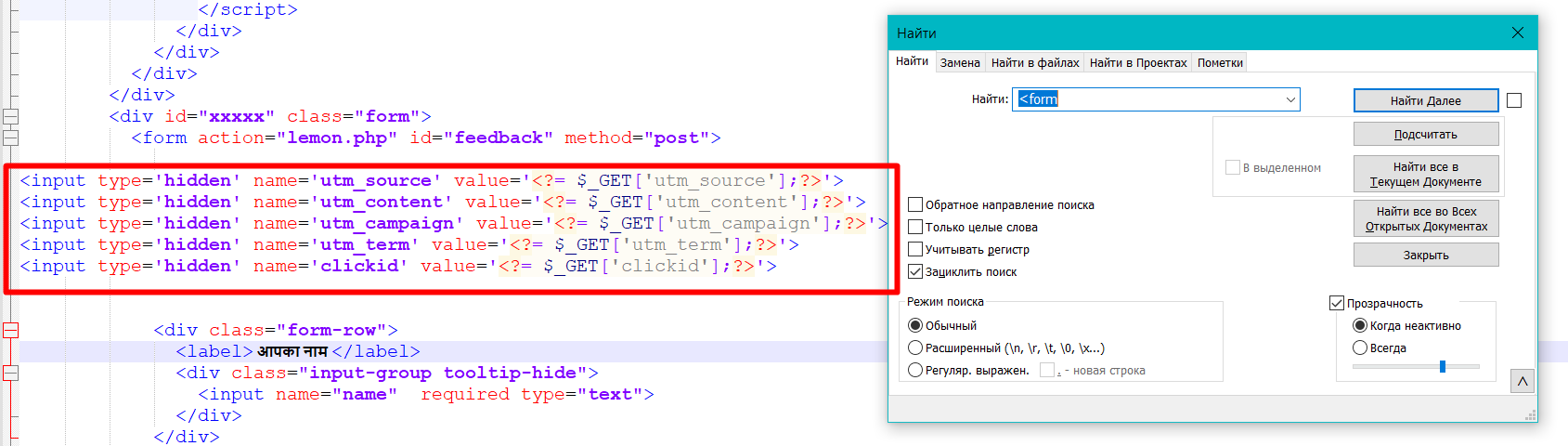
Task: Click the transparency slider handle
Action: click(1443, 366)
